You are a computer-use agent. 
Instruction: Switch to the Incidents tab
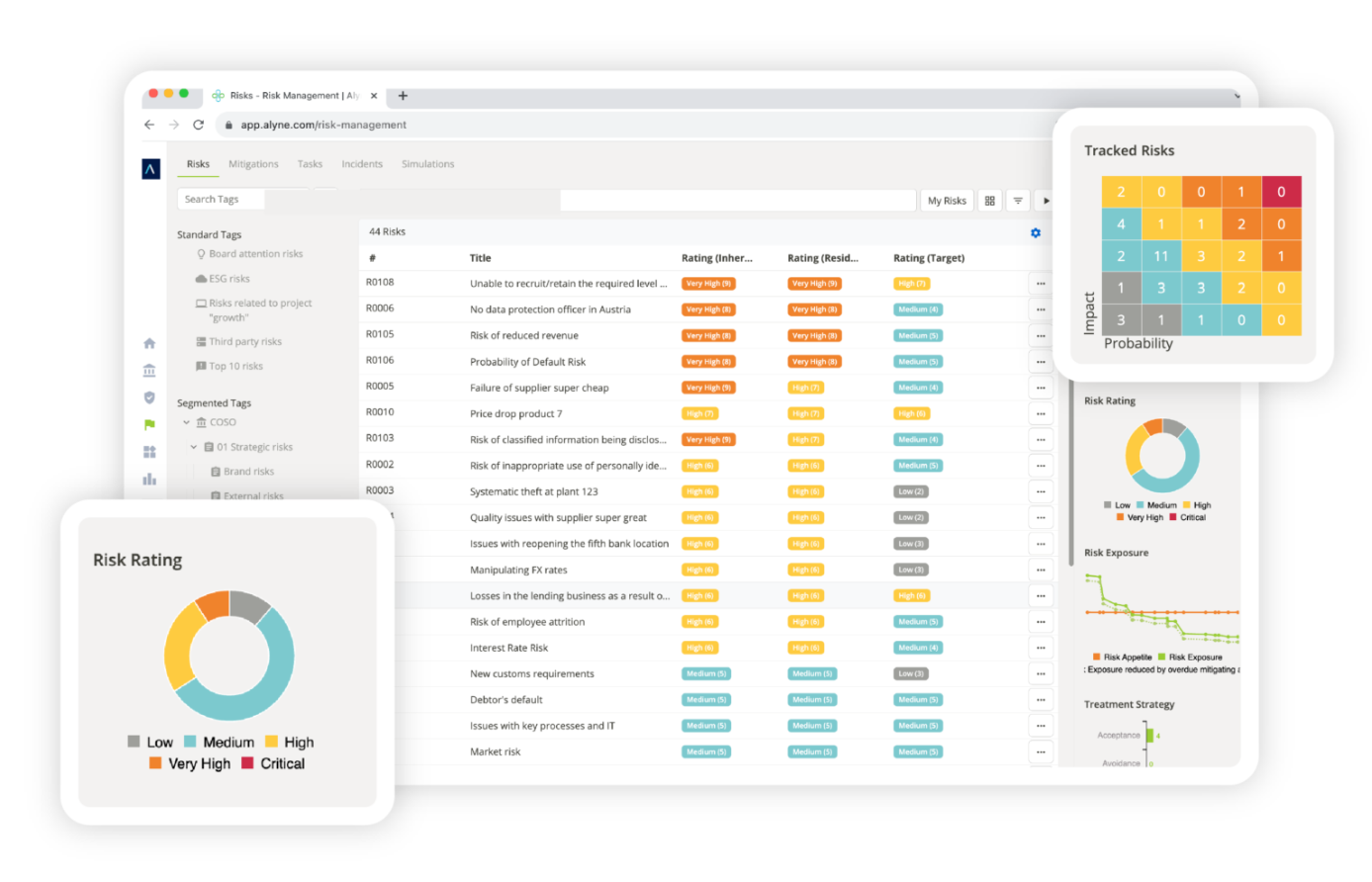click(362, 164)
